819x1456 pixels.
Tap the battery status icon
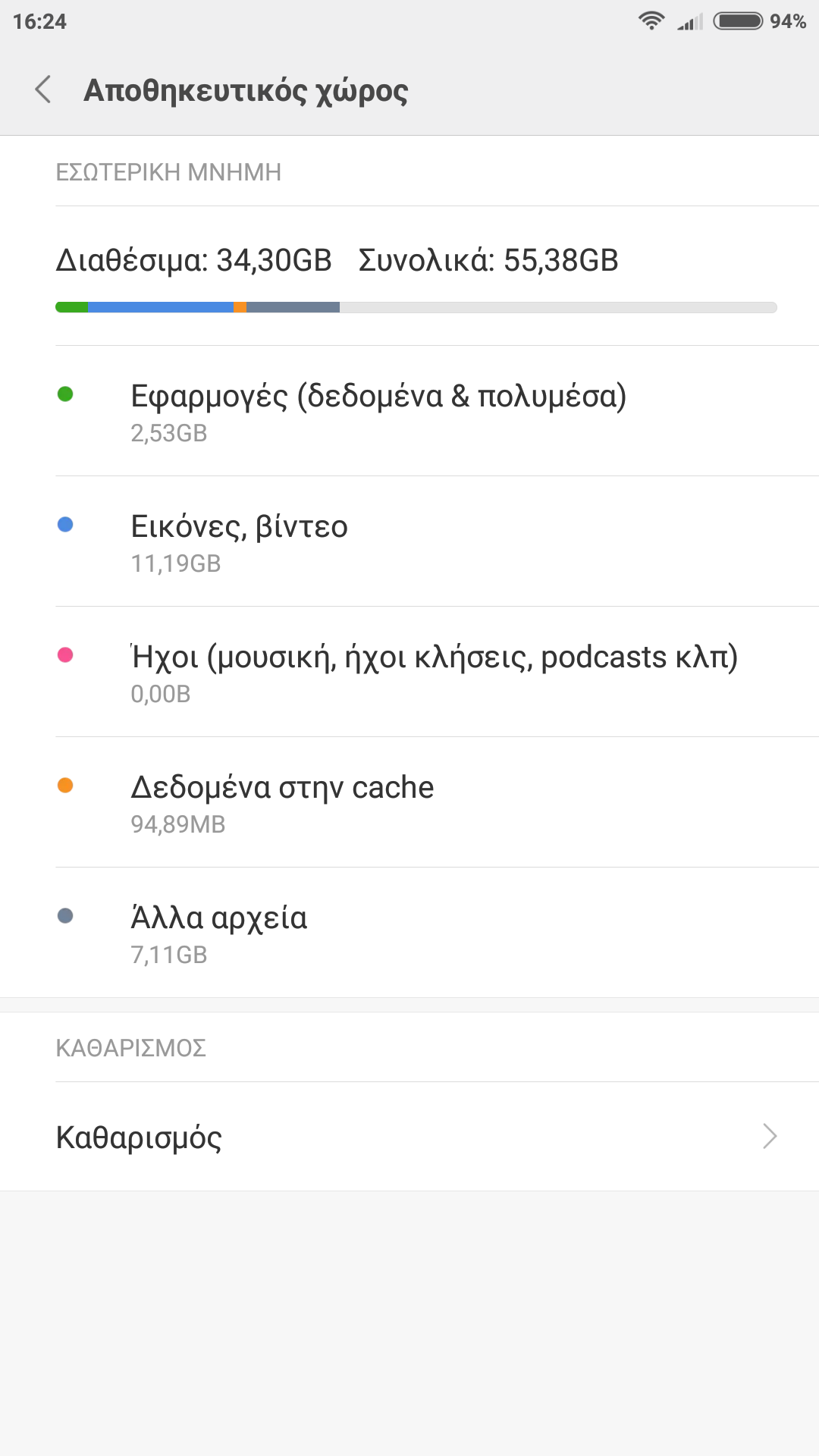pos(738,21)
